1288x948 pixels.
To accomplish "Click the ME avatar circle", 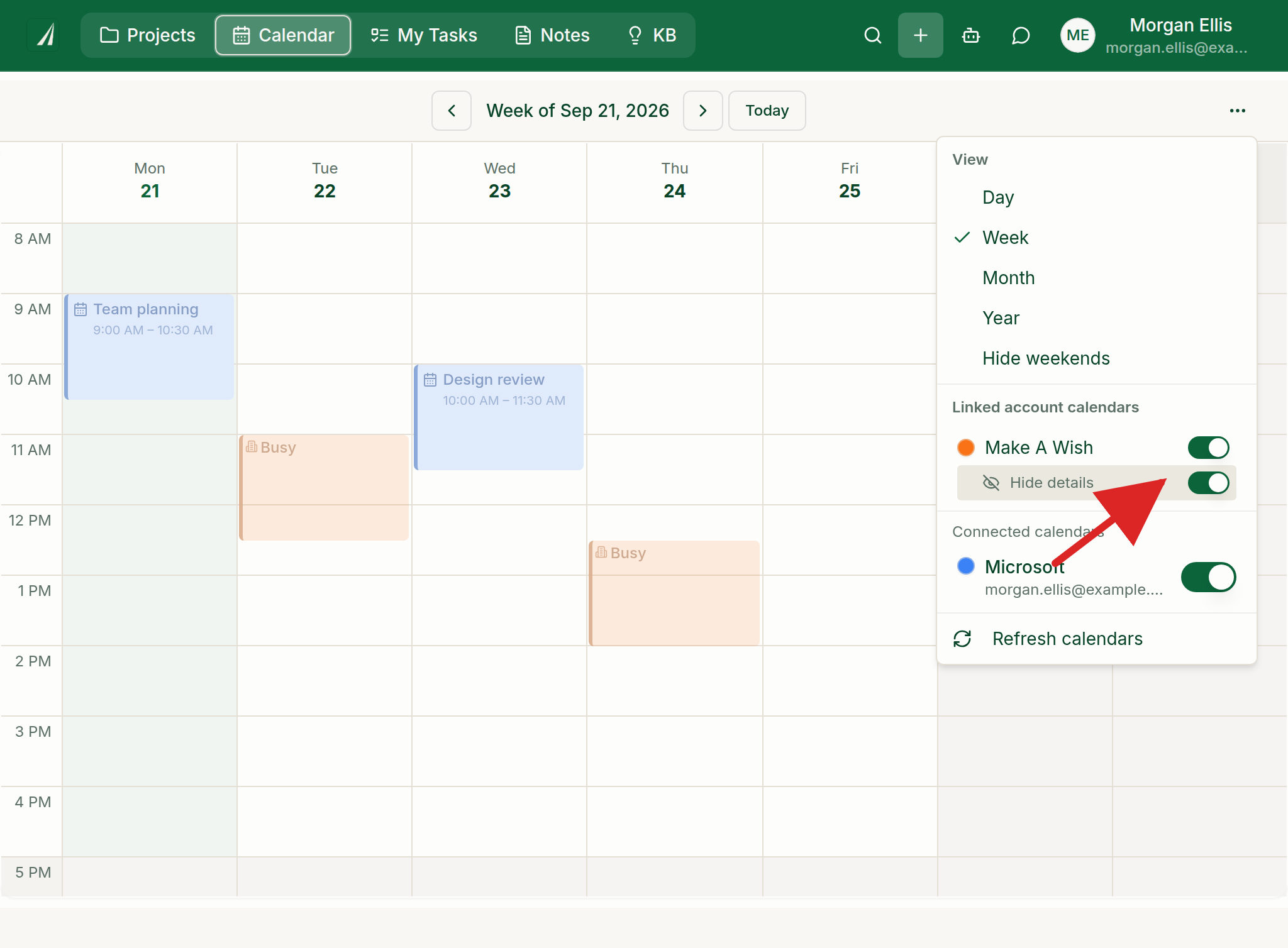I will 1078,35.
